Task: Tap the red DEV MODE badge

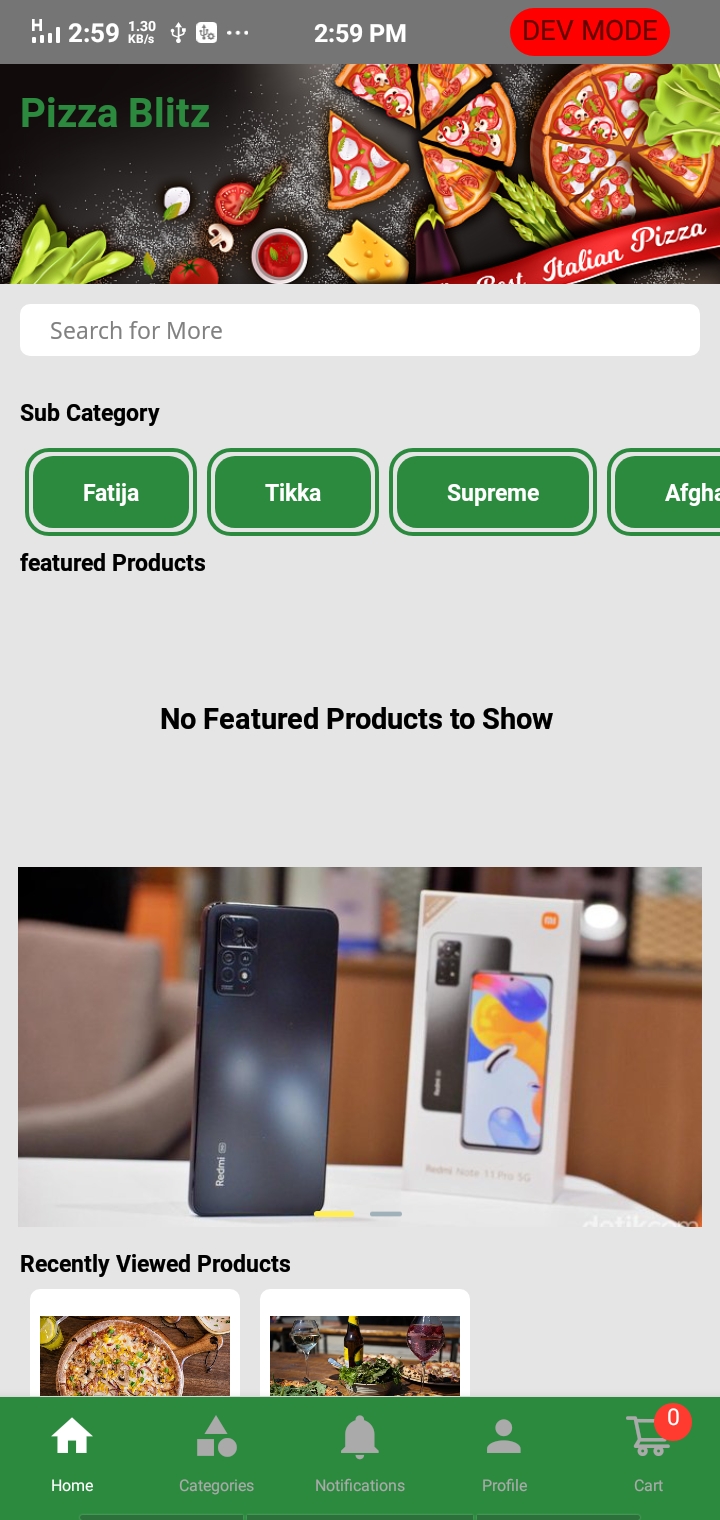Action: (590, 31)
